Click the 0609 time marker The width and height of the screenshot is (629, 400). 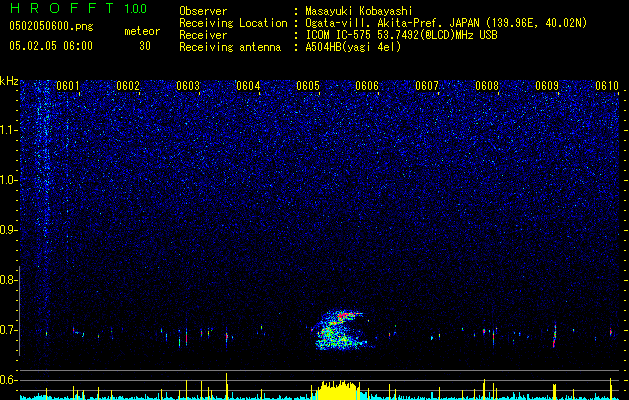[547, 86]
